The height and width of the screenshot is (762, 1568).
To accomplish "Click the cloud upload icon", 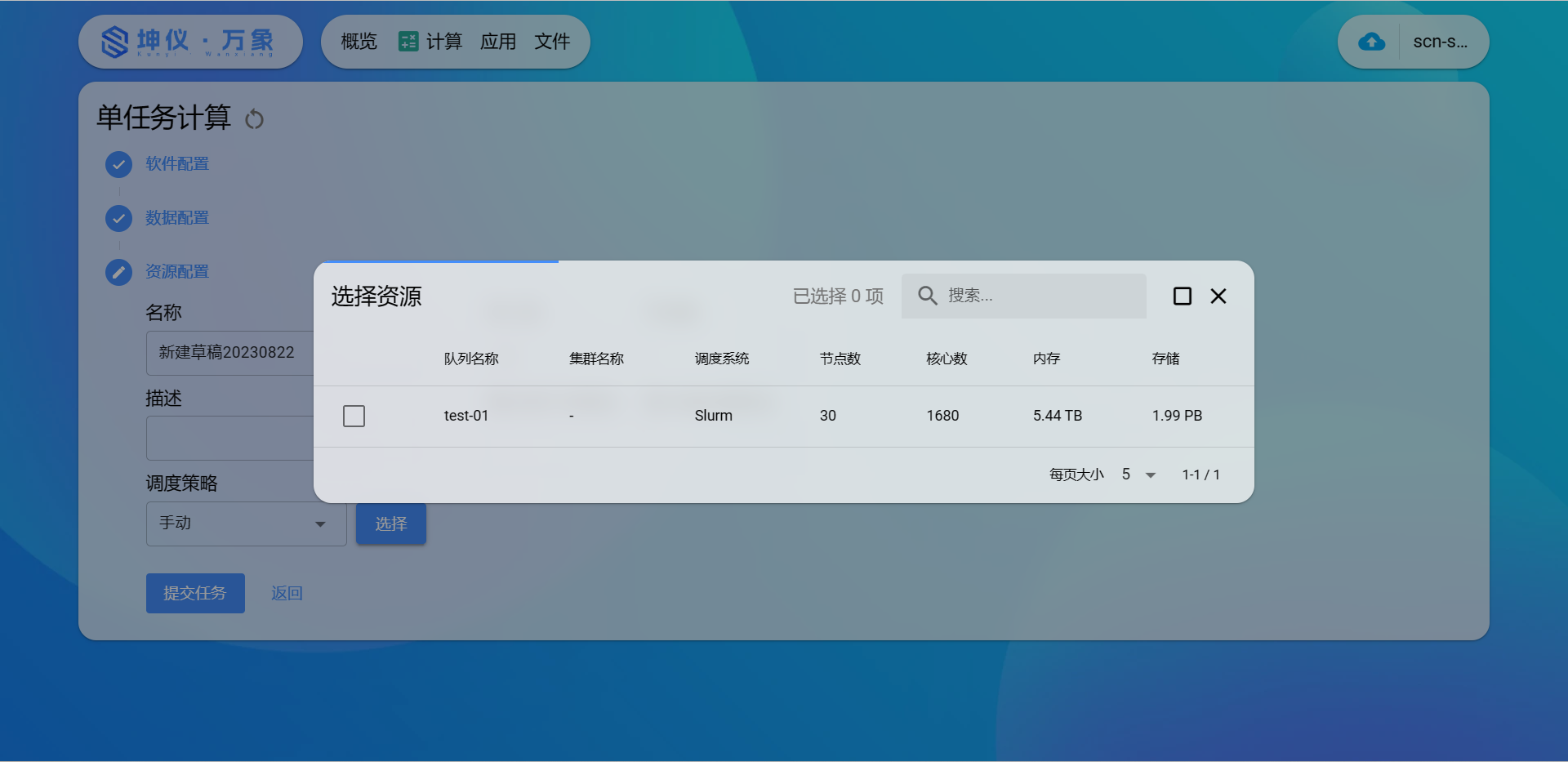I will click(x=1371, y=42).
